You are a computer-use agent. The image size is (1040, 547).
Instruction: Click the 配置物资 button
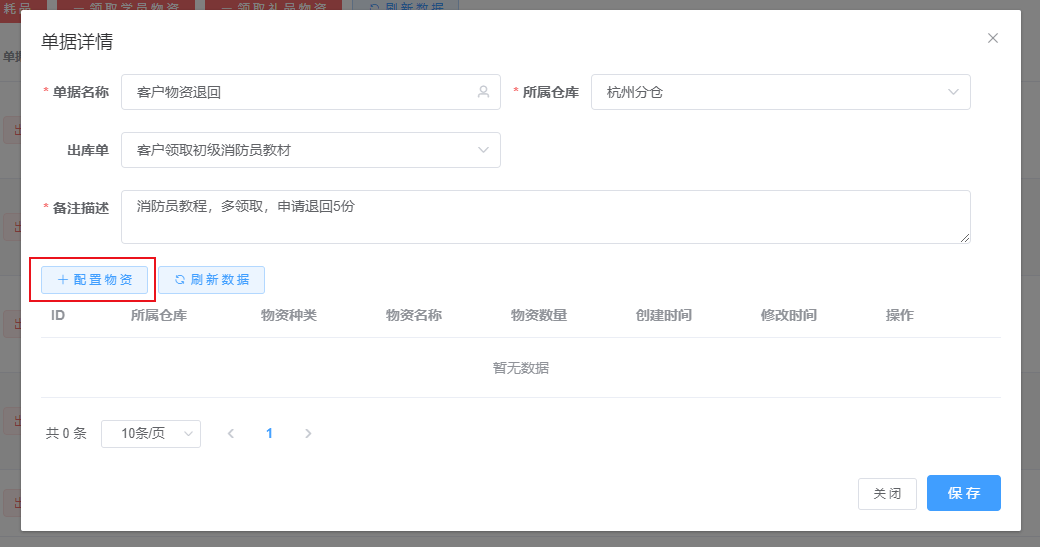tap(94, 280)
